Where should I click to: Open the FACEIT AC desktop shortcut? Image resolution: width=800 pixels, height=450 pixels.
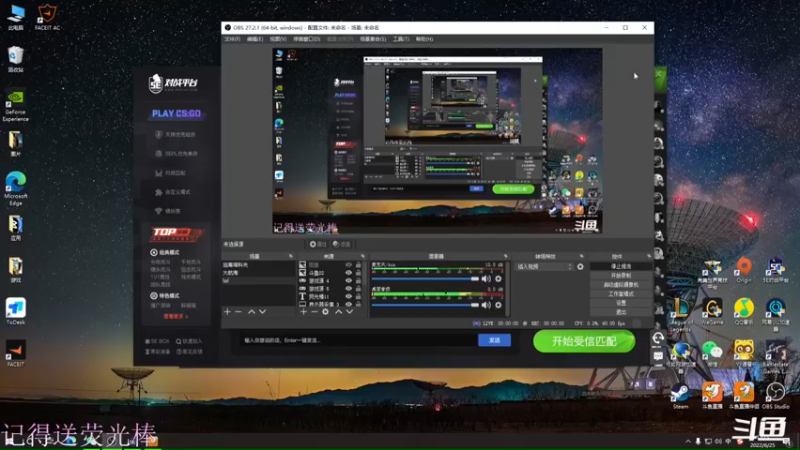47,17
